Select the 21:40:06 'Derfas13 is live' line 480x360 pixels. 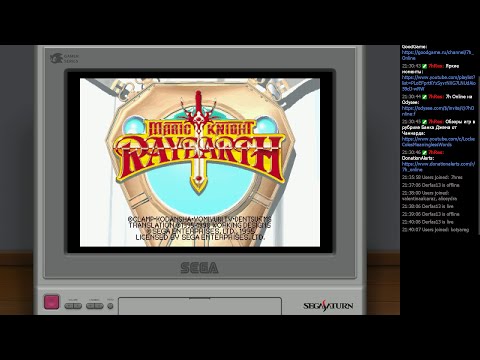[x=428, y=222]
